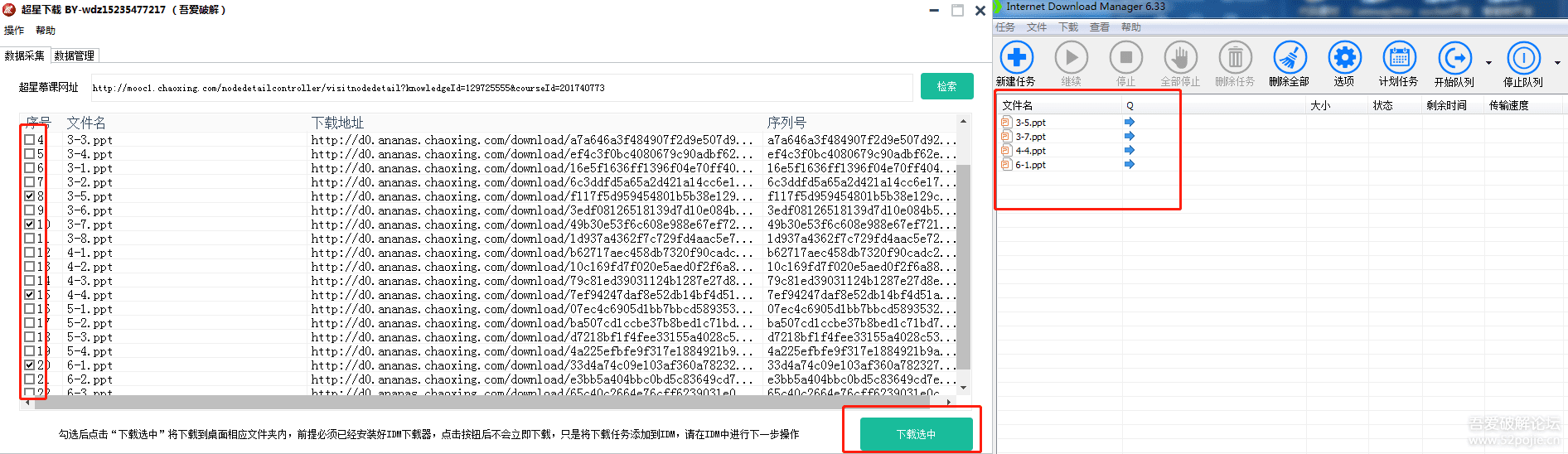Switch to the 数据采集 tab

click(x=25, y=56)
